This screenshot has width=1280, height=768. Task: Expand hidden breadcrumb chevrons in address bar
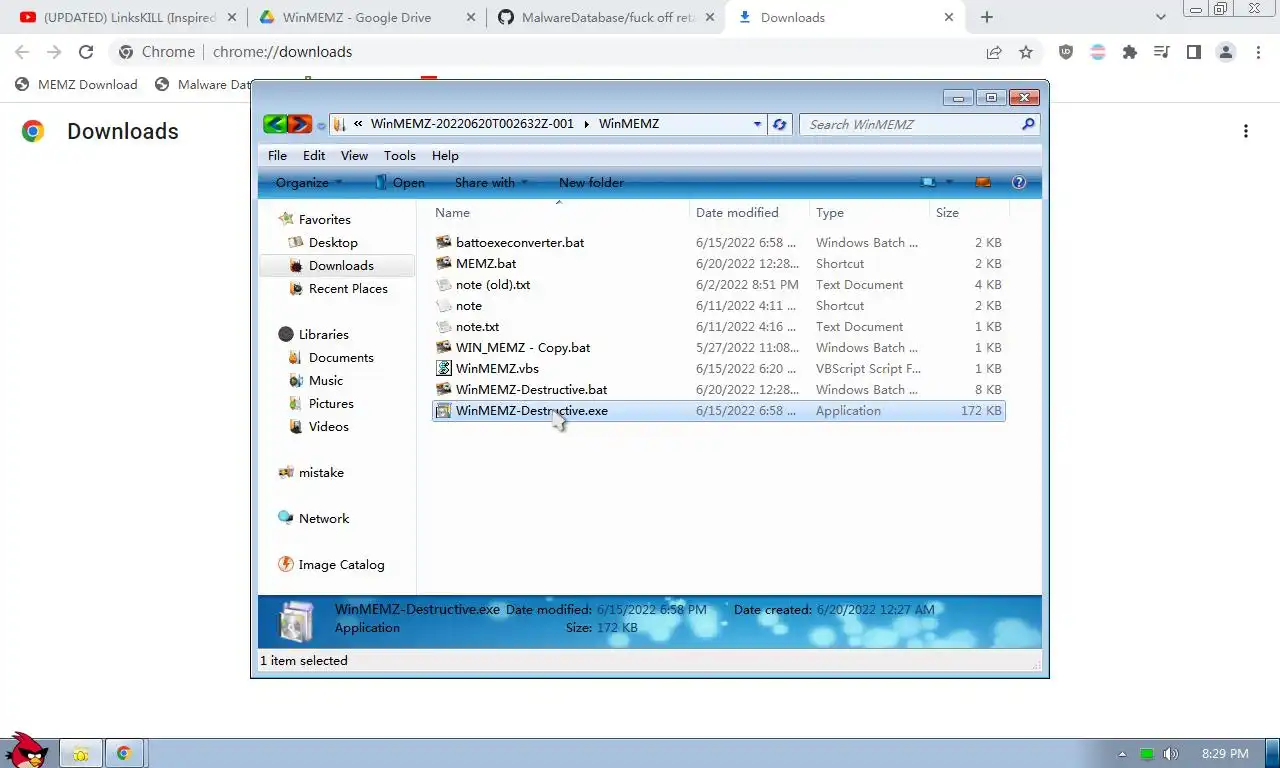pos(358,124)
